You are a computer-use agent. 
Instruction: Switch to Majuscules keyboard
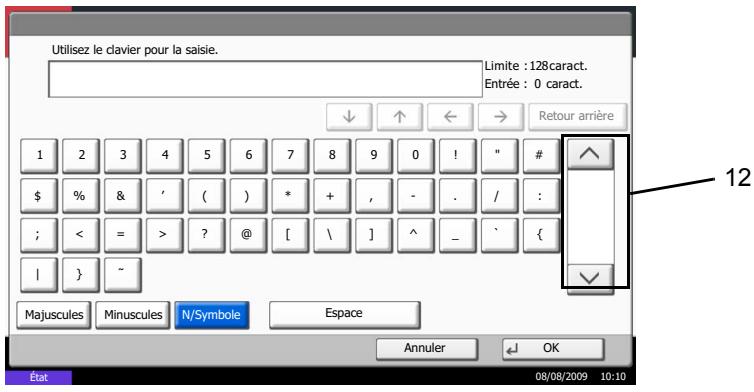coord(53,315)
